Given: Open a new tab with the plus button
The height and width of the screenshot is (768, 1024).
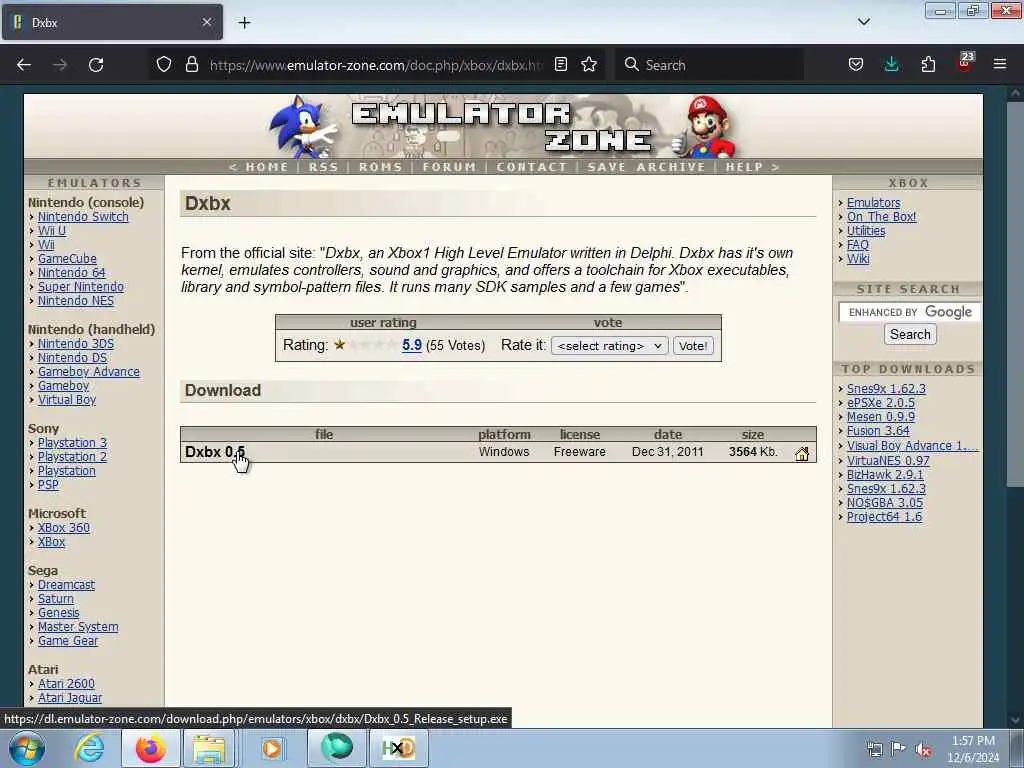Looking at the screenshot, I should point(244,23).
